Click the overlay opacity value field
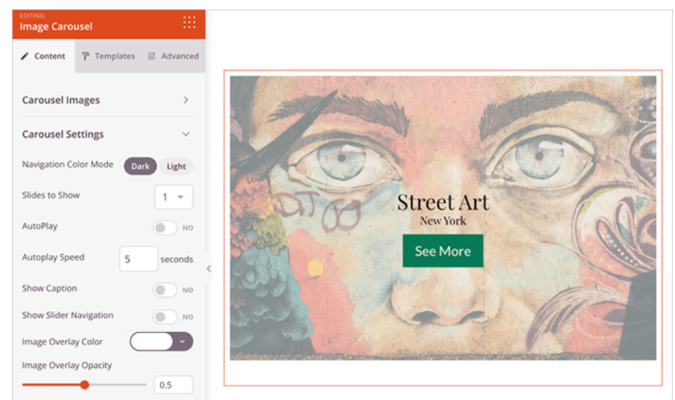This screenshot has width=675, height=400. (173, 385)
